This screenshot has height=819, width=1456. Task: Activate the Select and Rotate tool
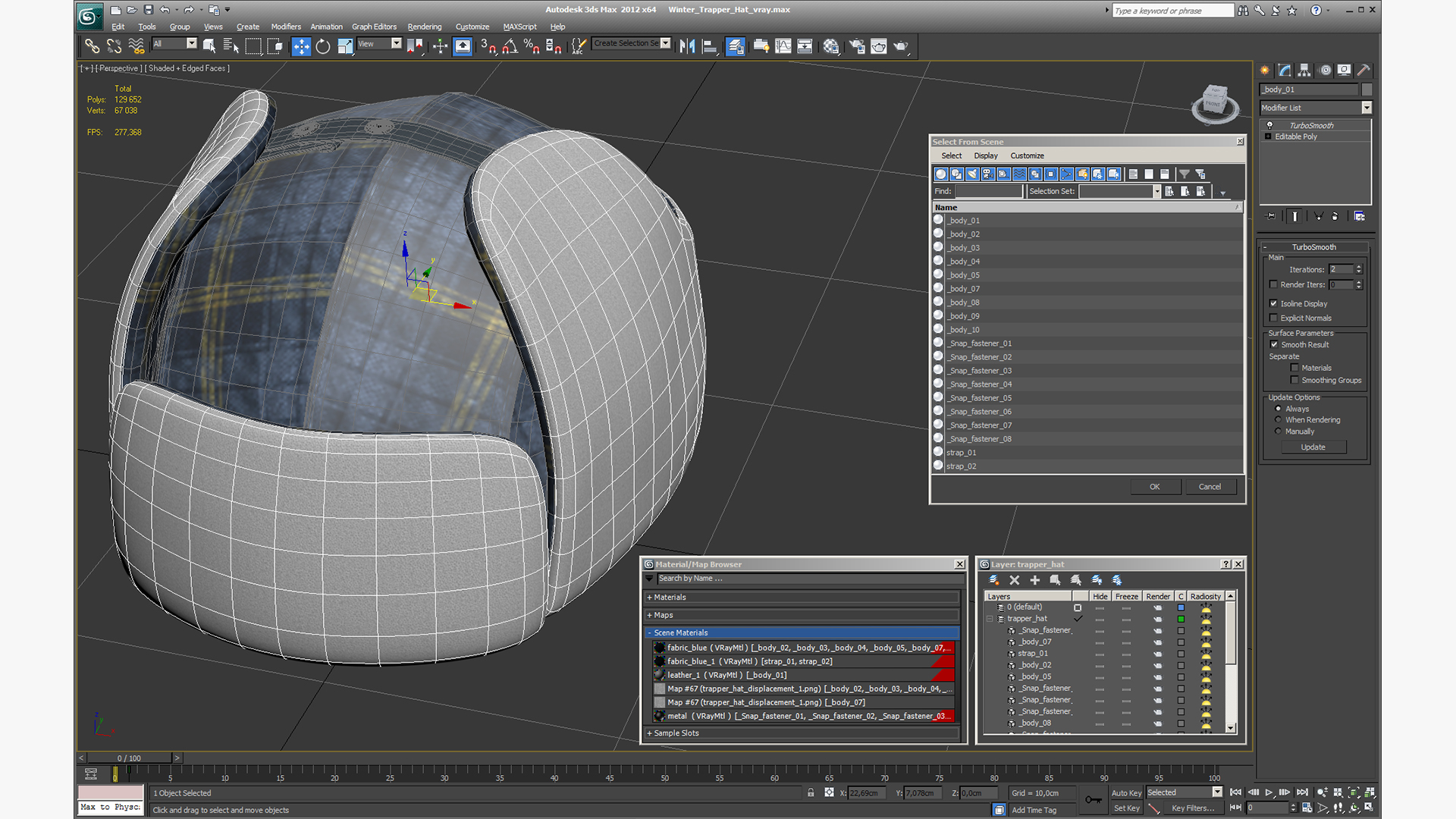tap(323, 46)
